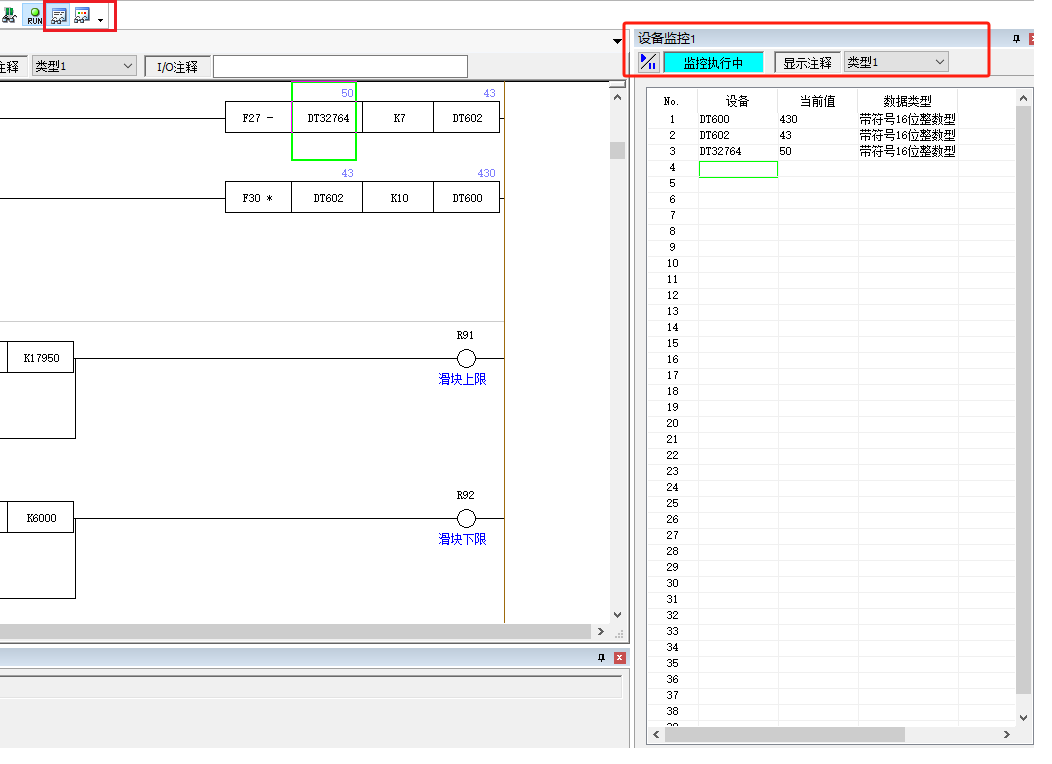This screenshot has height=764, width=1052.
Task: Toggle the 显示注释 button in monitor panel
Action: (807, 63)
